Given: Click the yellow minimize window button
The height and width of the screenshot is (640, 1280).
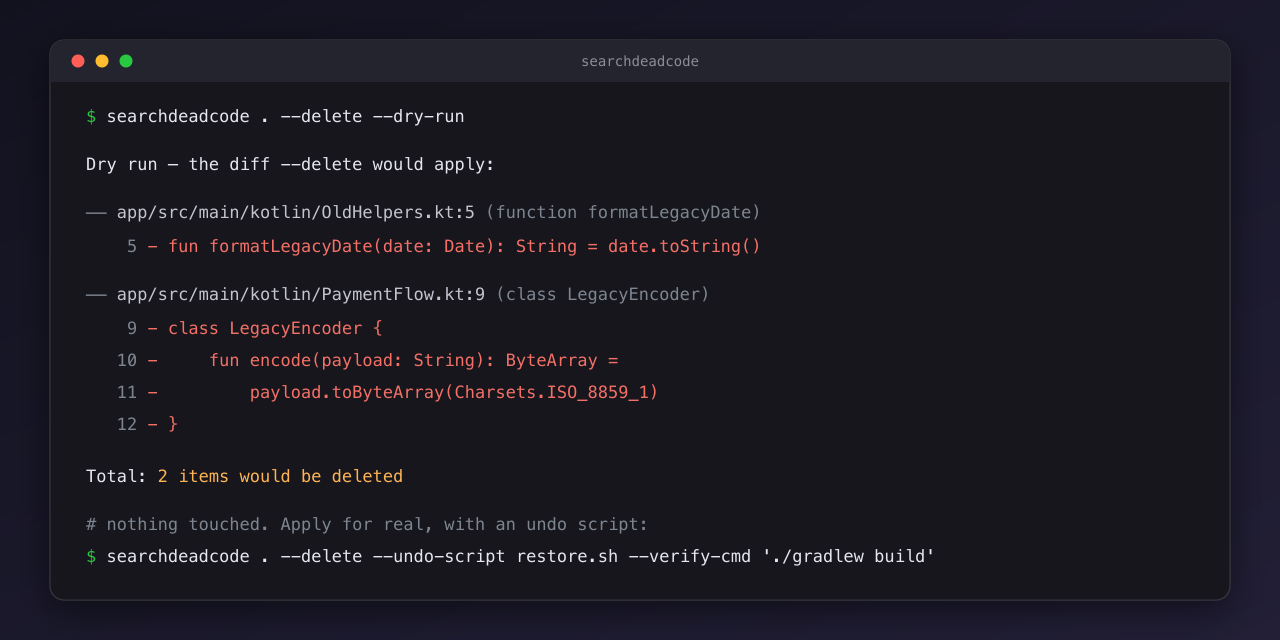Looking at the screenshot, I should pos(102,61).
